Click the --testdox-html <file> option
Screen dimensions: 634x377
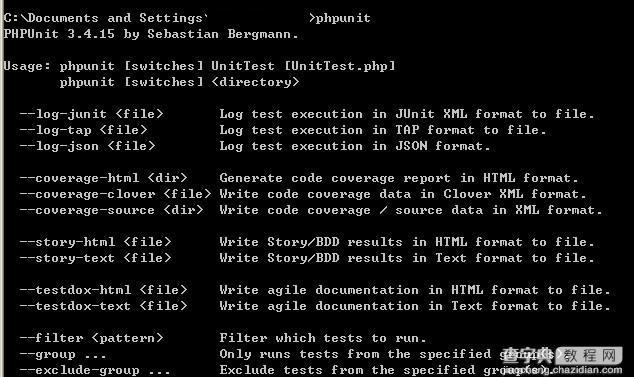point(104,290)
